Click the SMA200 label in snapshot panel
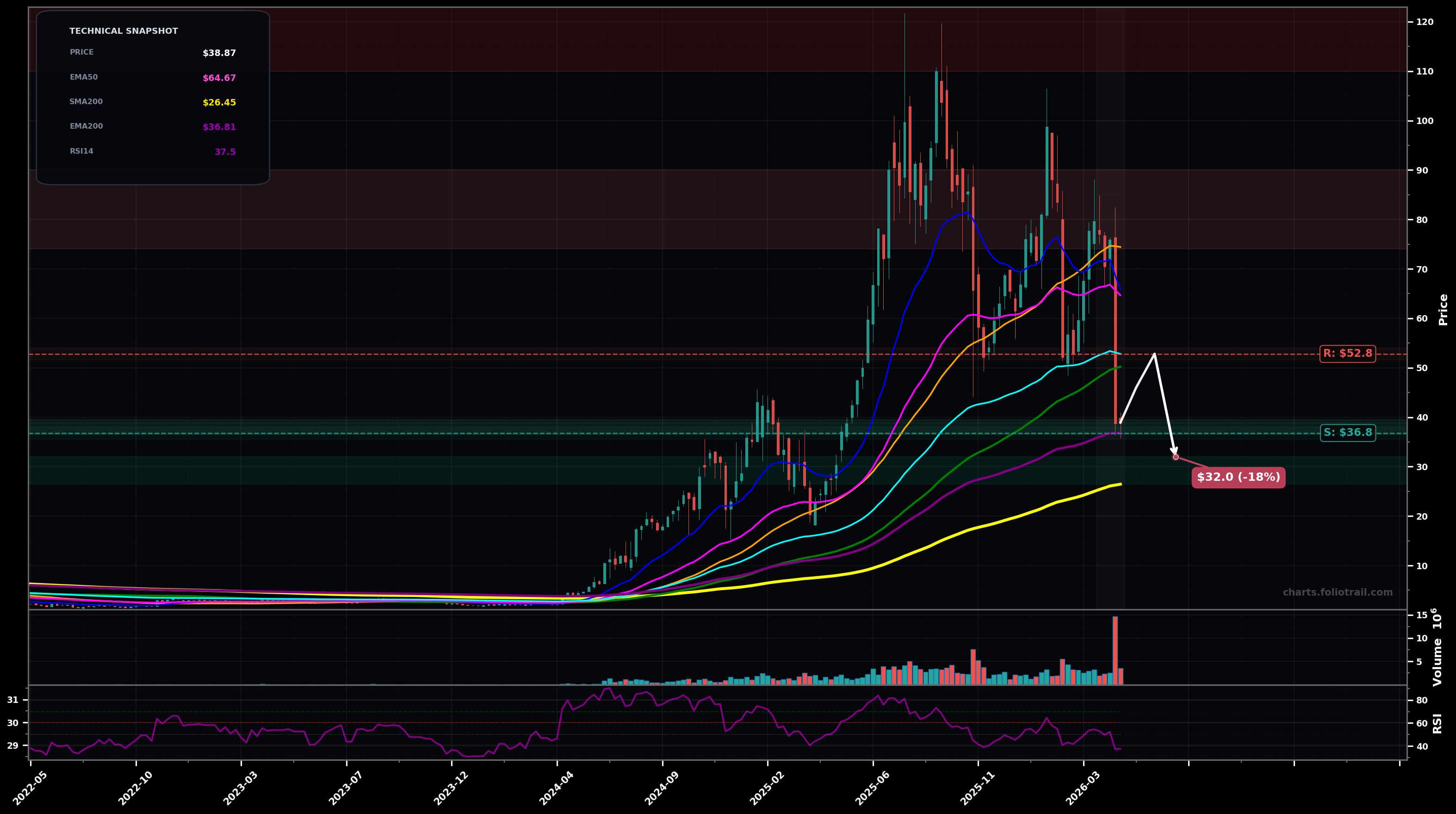The height and width of the screenshot is (814, 1456). coord(86,102)
